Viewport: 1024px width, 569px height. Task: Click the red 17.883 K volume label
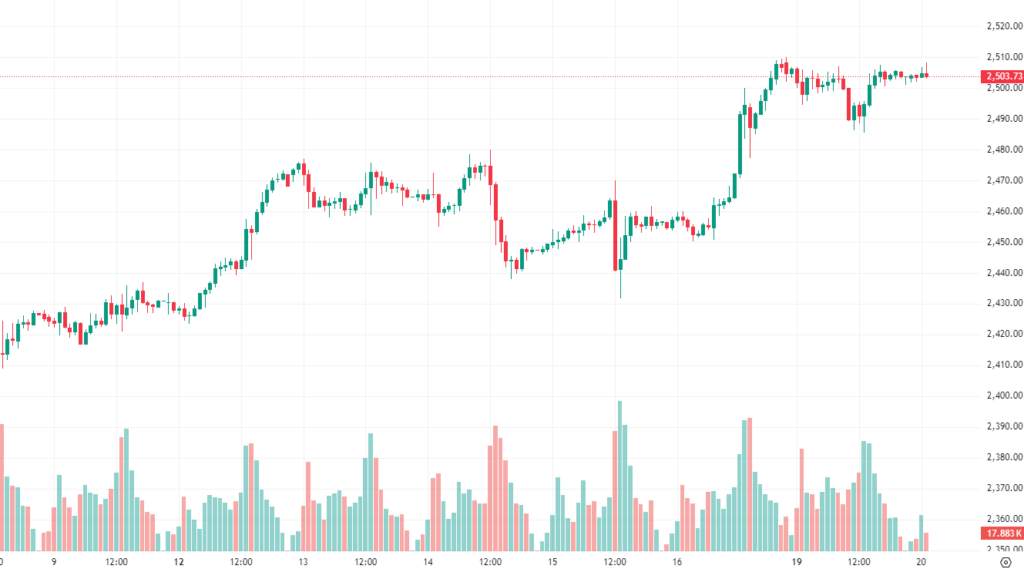click(x=1003, y=534)
